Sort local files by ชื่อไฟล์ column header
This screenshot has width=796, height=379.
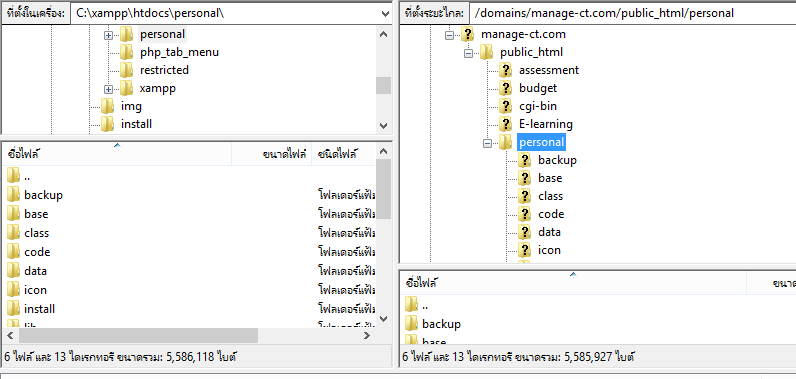coord(117,154)
